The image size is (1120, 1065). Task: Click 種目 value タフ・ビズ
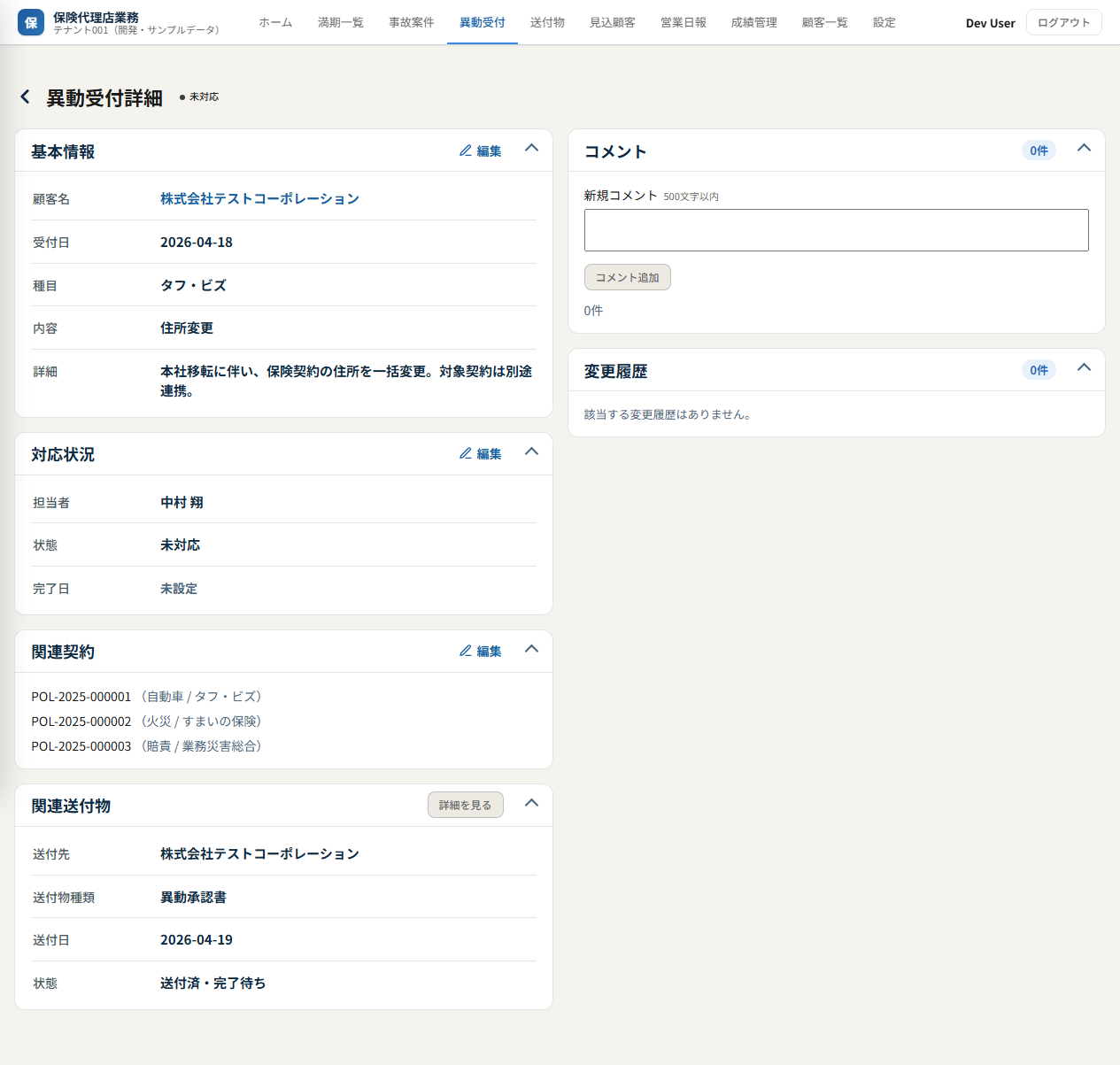pos(193,285)
